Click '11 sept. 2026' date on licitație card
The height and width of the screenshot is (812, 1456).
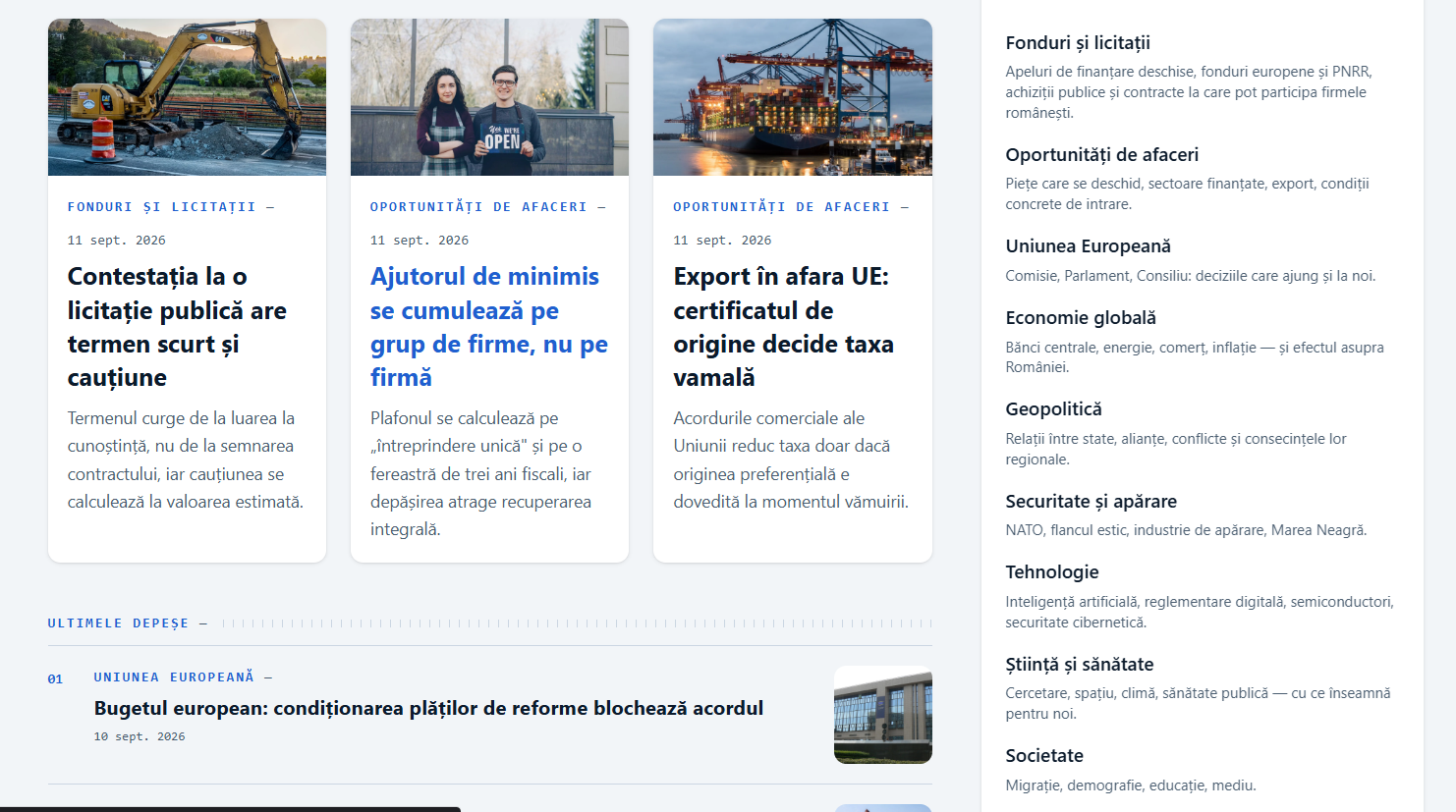(116, 241)
